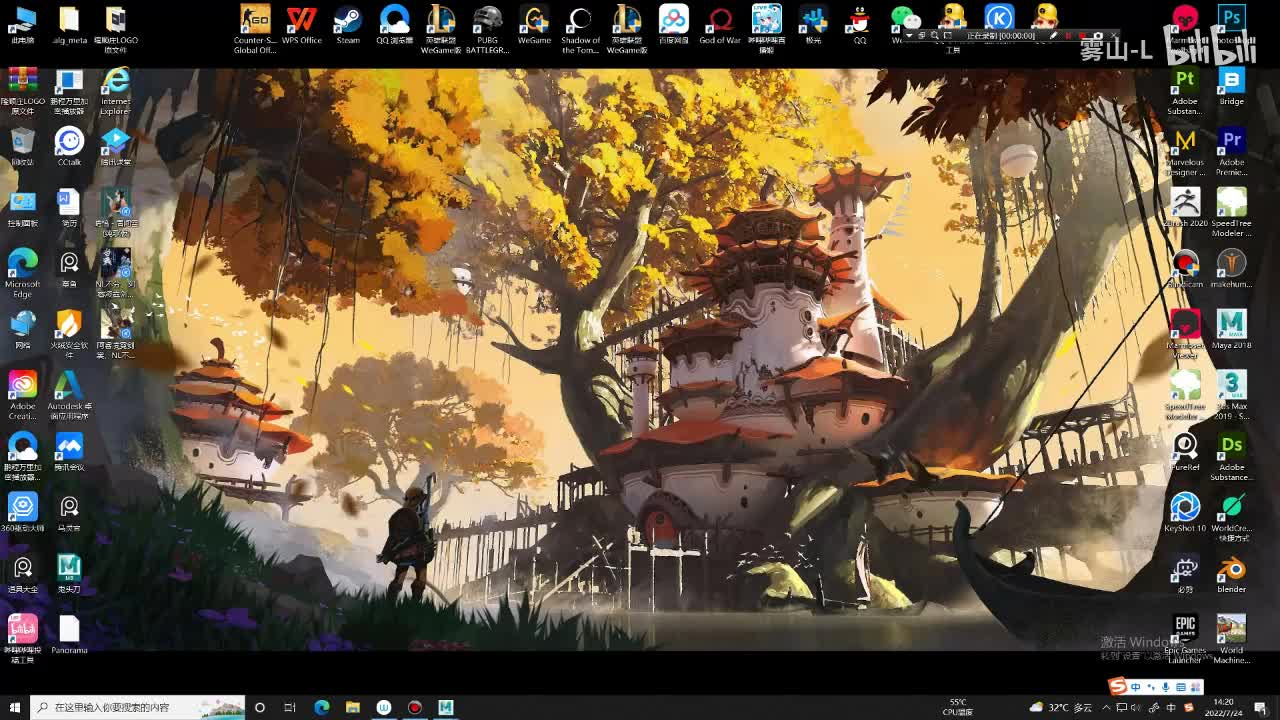1280x720 pixels.
Task: Open the Marvelous Designer shortcut
Action: coord(1185,141)
